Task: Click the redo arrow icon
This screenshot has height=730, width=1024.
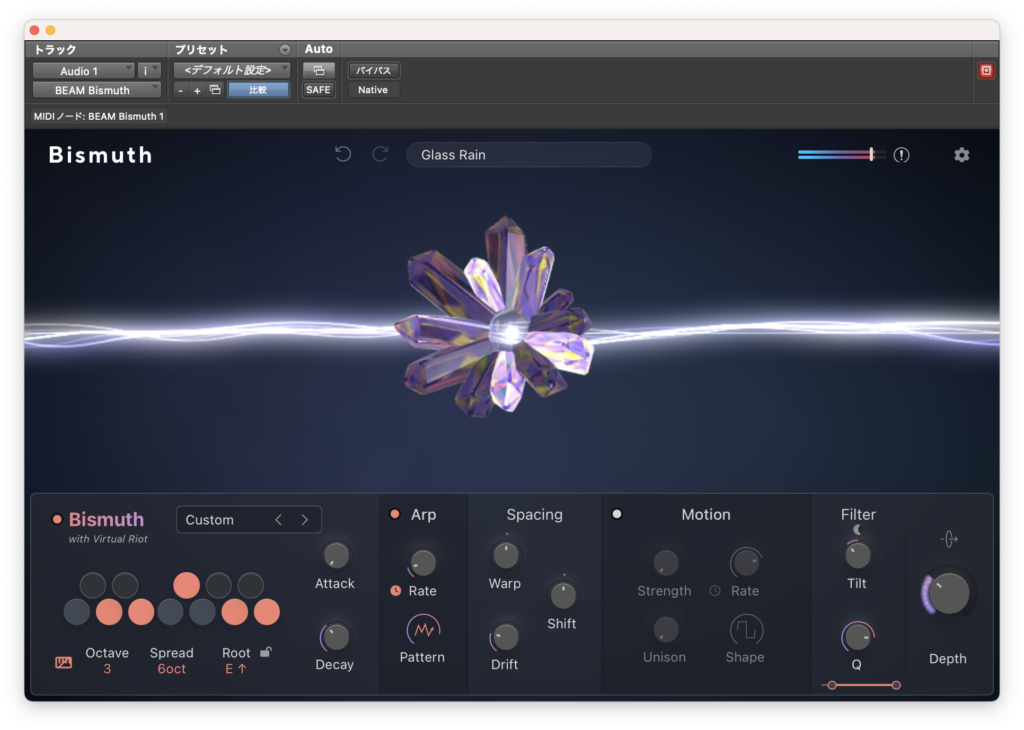Action: 381,154
